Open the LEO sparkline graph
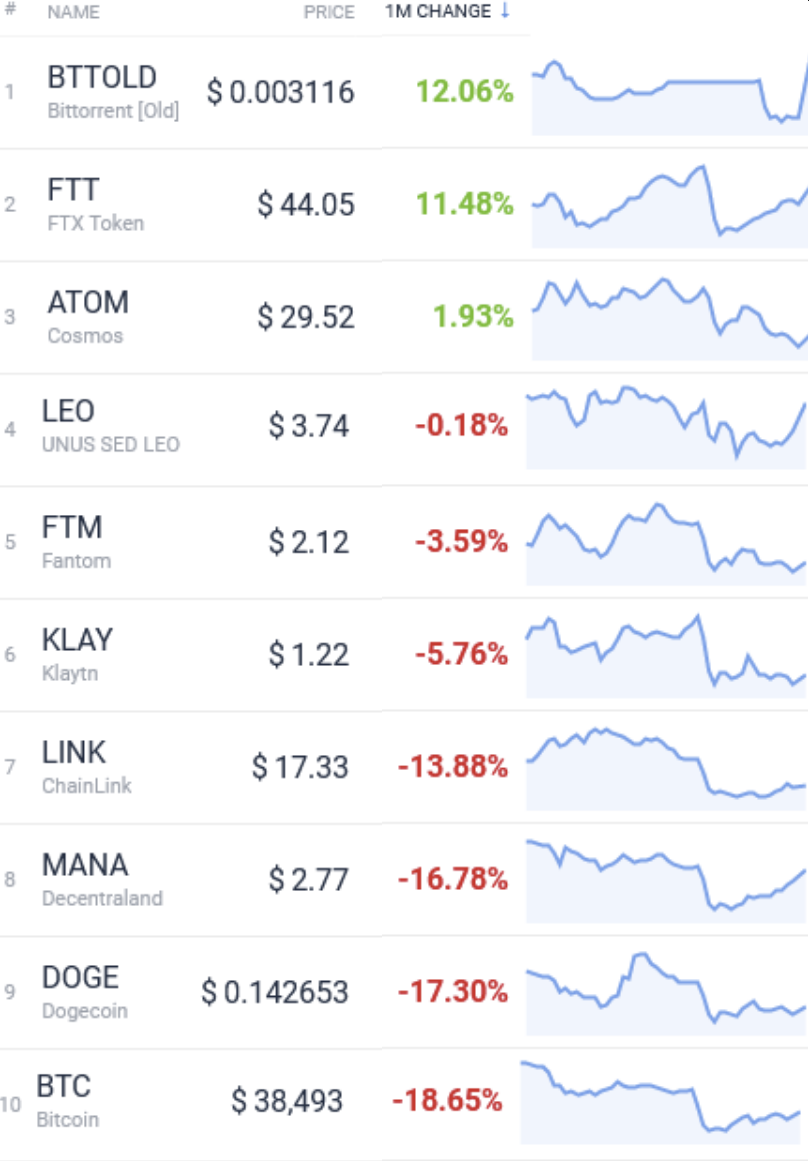The image size is (809, 1161). [666, 427]
